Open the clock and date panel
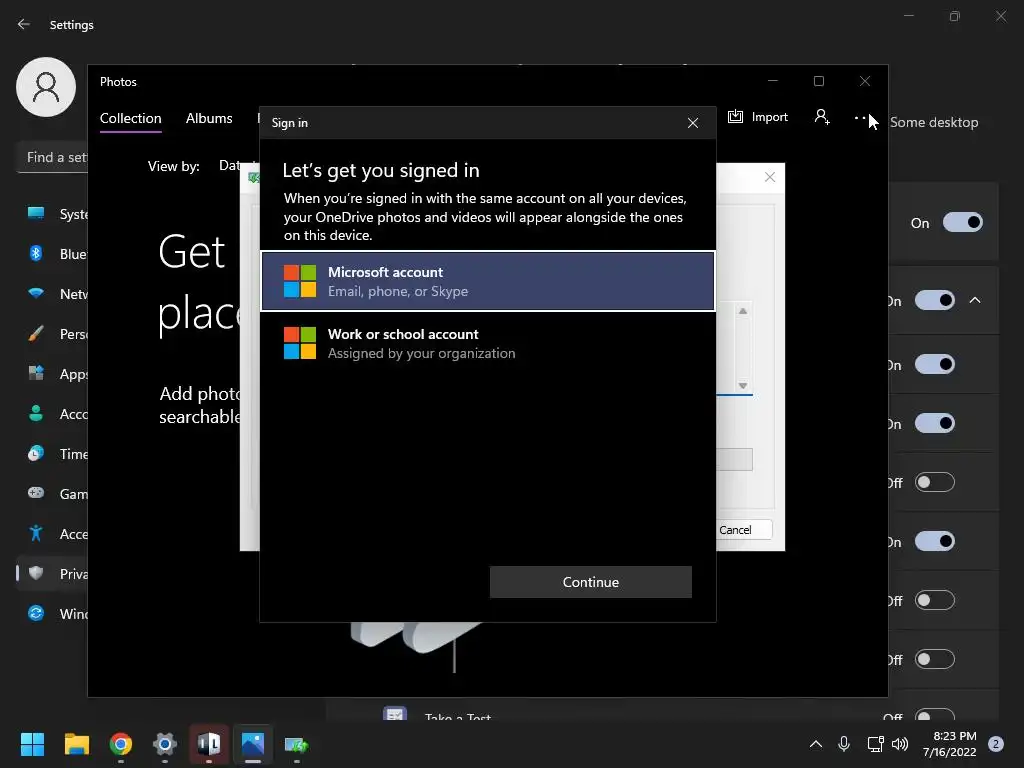 (950, 744)
